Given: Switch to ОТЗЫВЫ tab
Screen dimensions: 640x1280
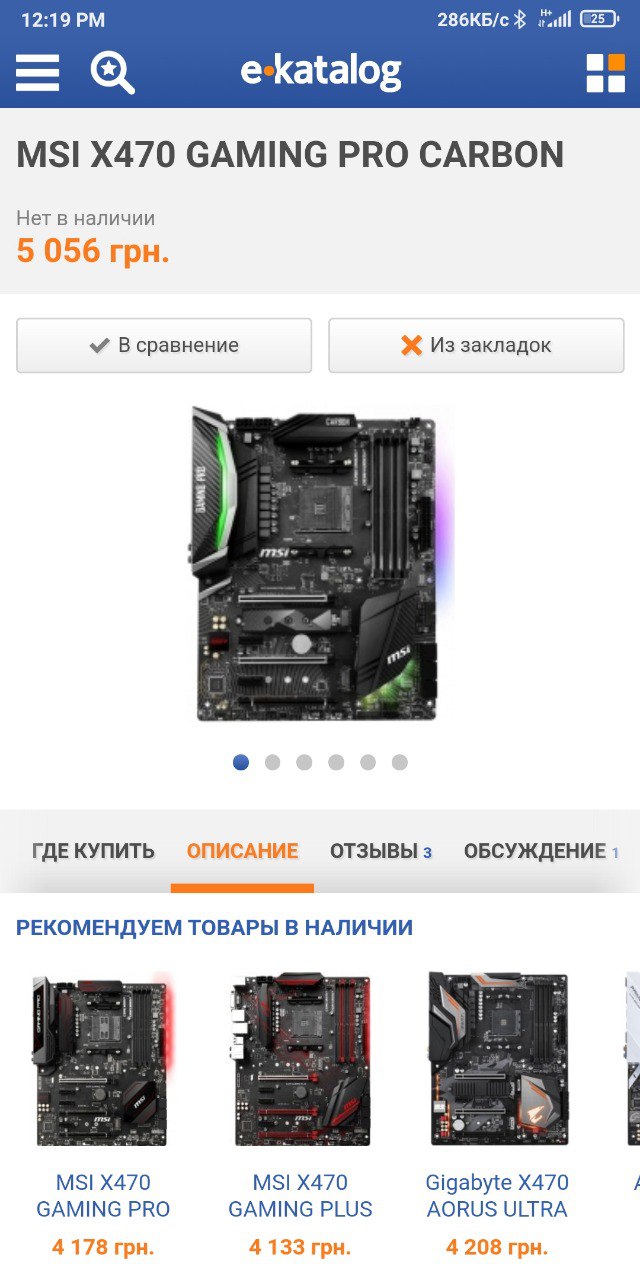Looking at the screenshot, I should pyautogui.click(x=381, y=851).
